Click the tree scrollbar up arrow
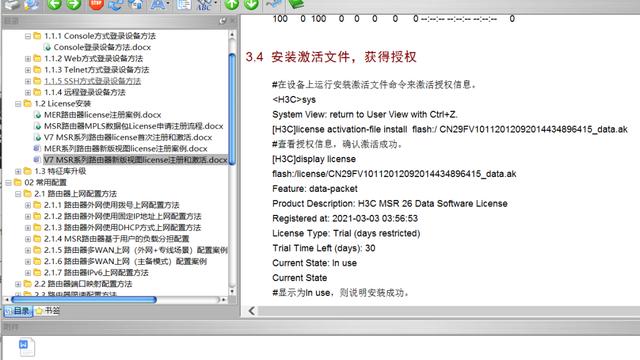This screenshot has height=360, width=640. [x=232, y=35]
